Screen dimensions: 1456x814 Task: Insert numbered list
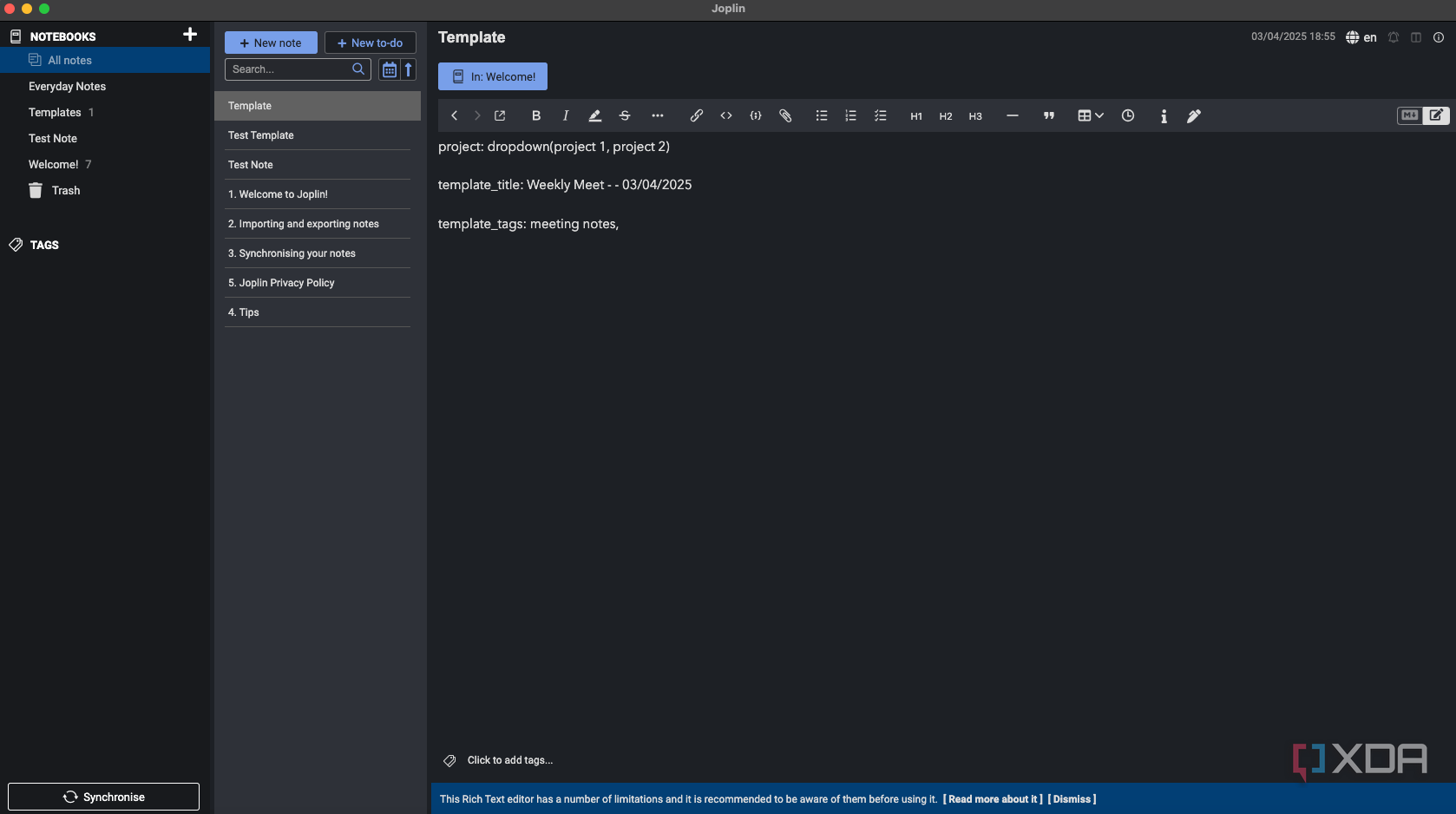(x=851, y=115)
